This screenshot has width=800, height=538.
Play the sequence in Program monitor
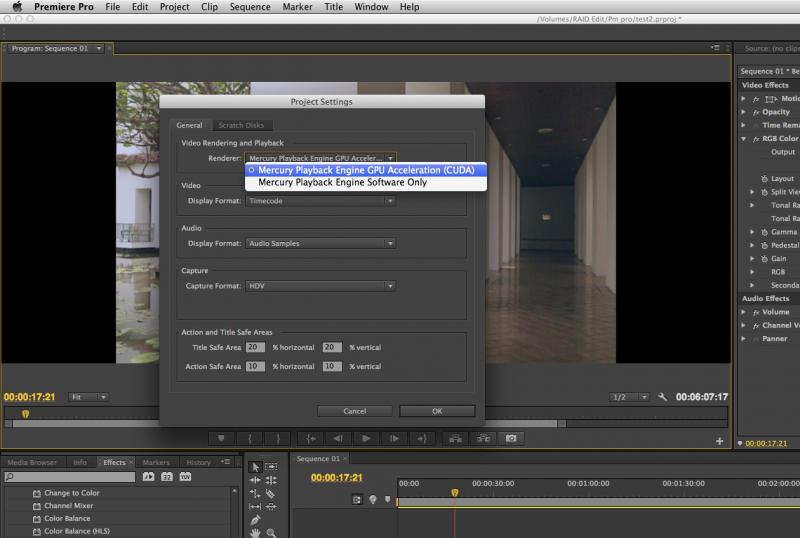coord(366,438)
